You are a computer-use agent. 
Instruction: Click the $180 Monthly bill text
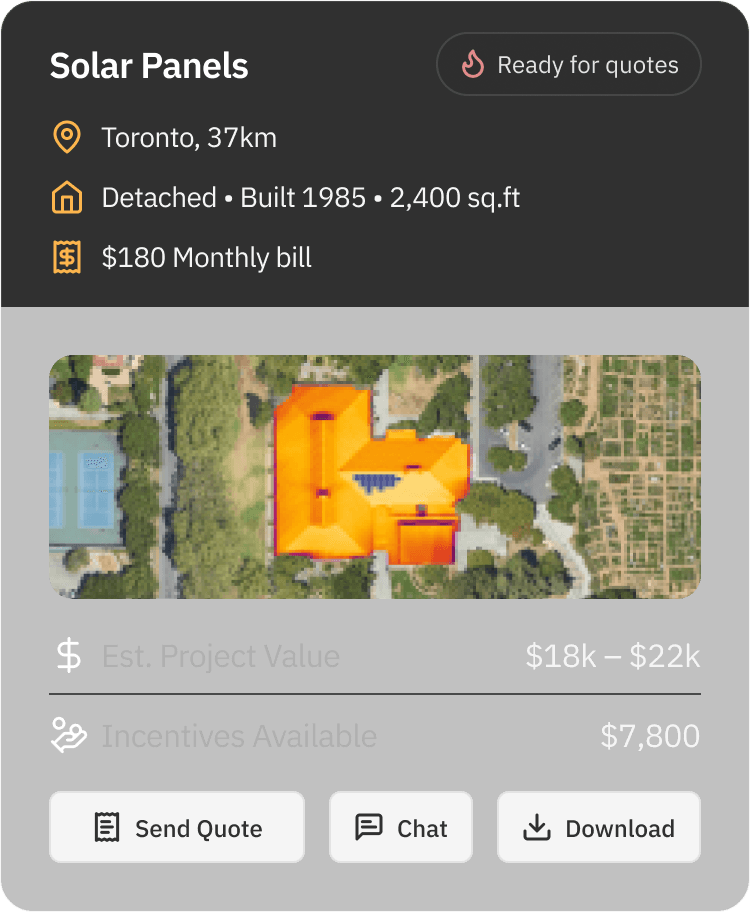point(207,258)
